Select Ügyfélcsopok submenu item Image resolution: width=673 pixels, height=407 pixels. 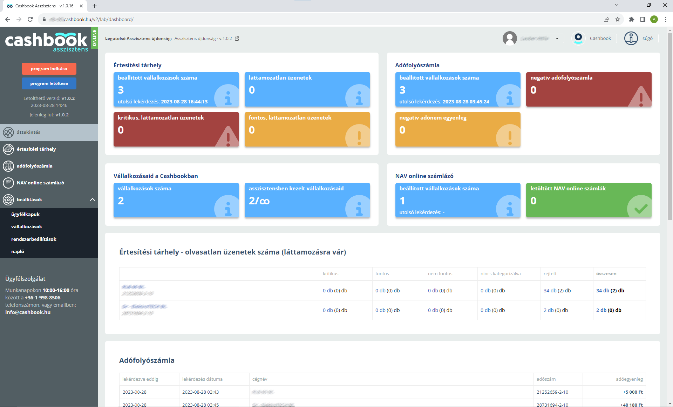tap(26, 214)
